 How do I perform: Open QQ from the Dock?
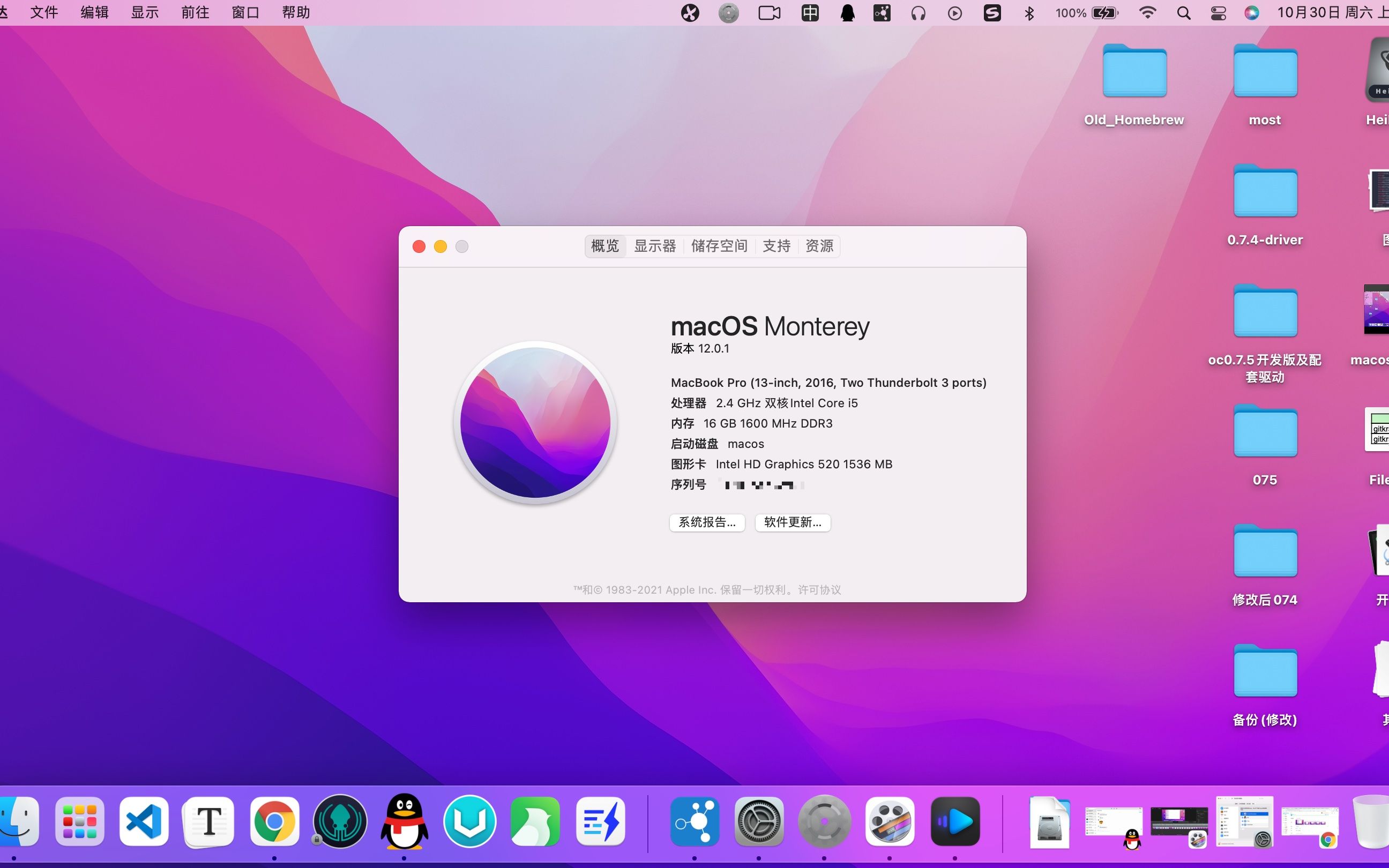(405, 821)
